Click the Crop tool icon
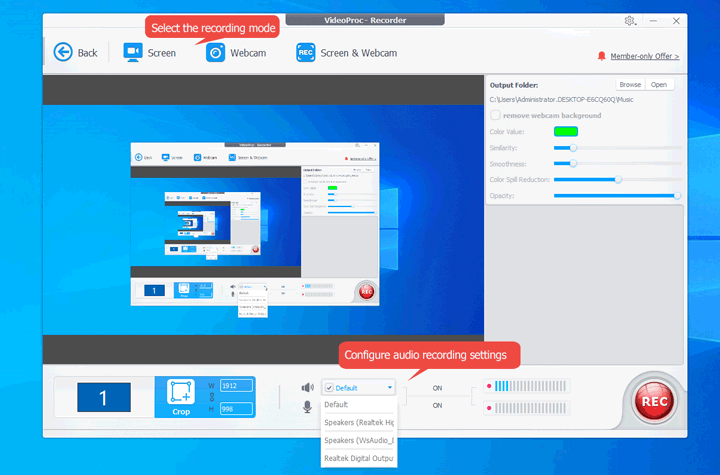The height and width of the screenshot is (475, 720). pyautogui.click(x=181, y=392)
